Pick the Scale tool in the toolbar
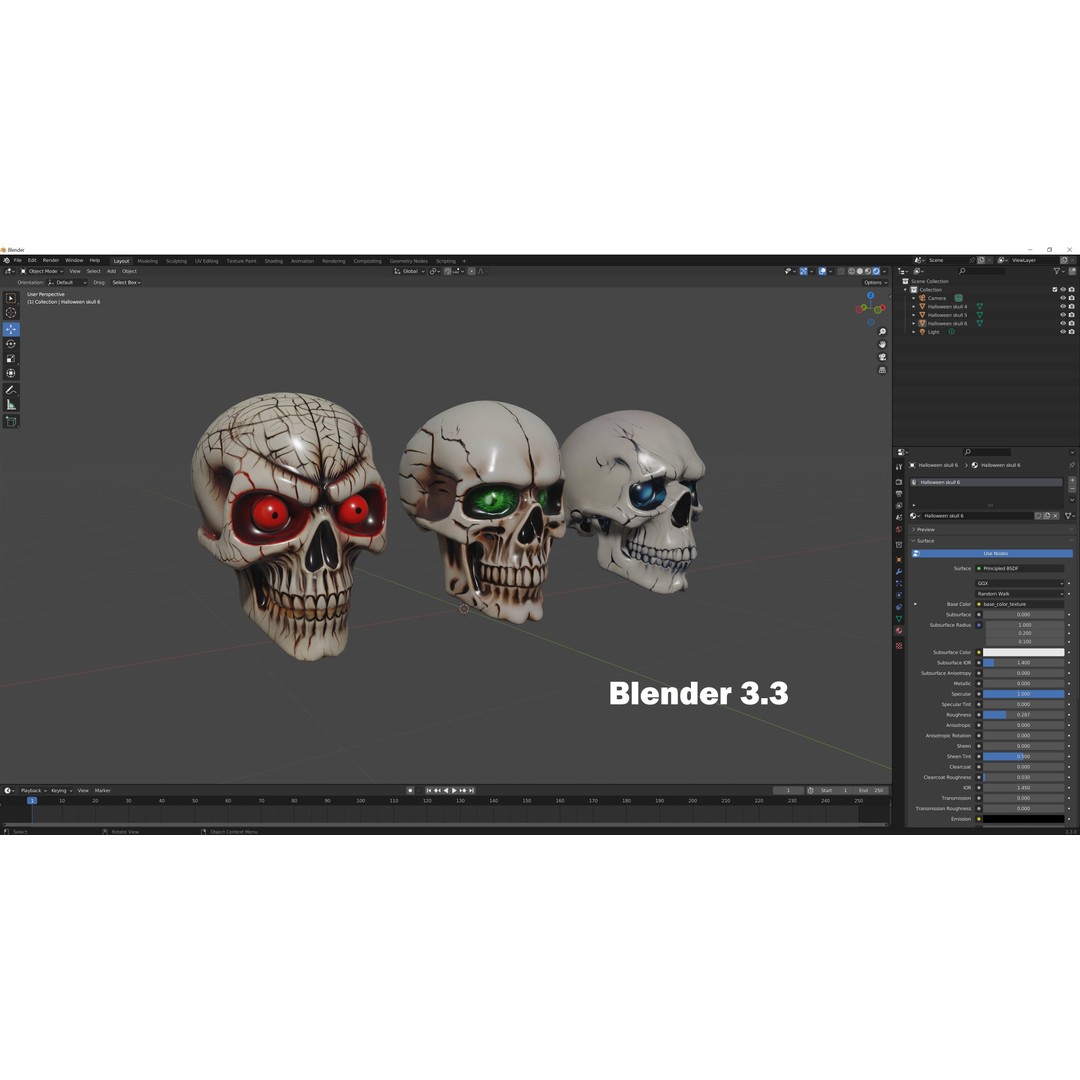This screenshot has height=1080, width=1080. click(x=11, y=358)
